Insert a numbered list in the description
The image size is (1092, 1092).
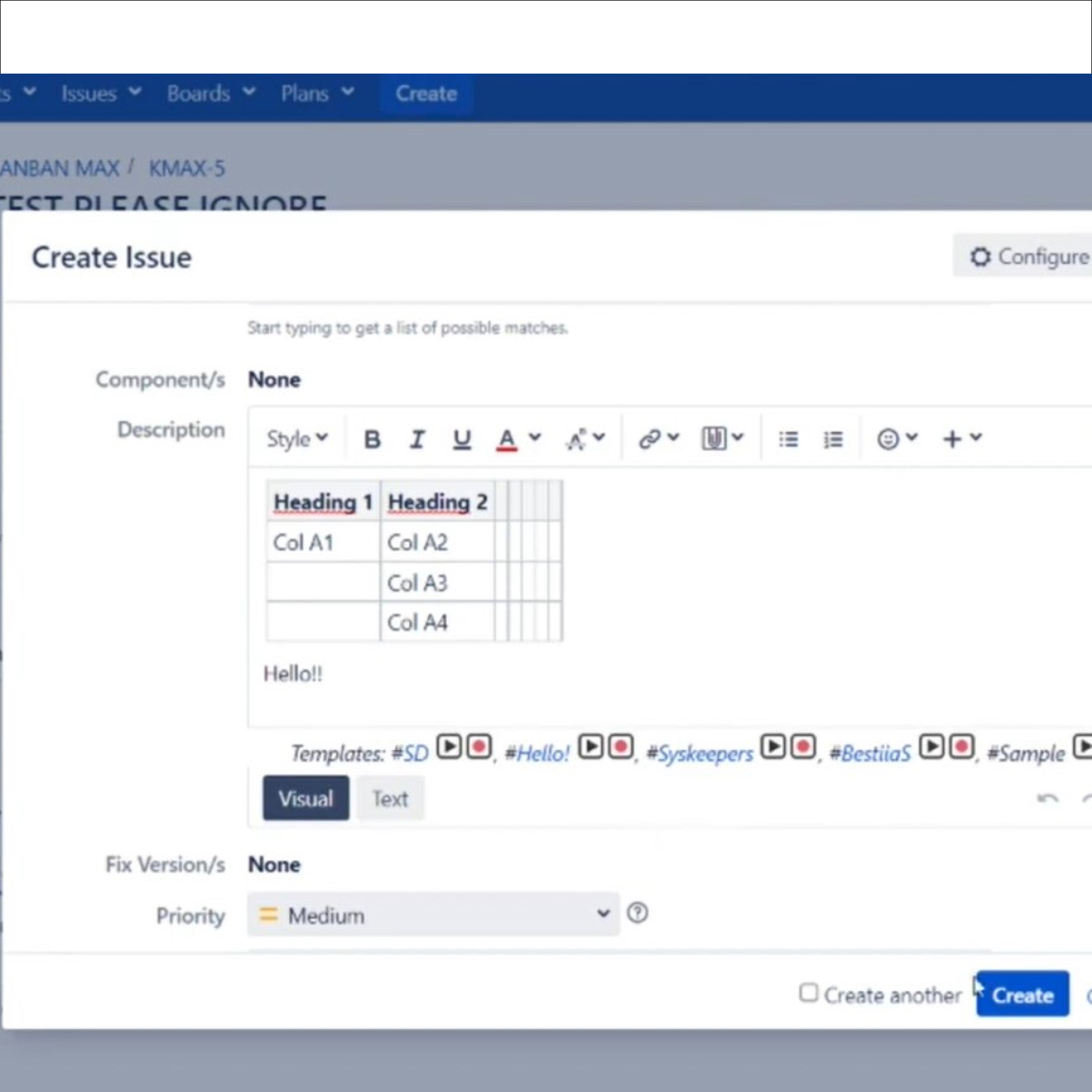(x=833, y=439)
